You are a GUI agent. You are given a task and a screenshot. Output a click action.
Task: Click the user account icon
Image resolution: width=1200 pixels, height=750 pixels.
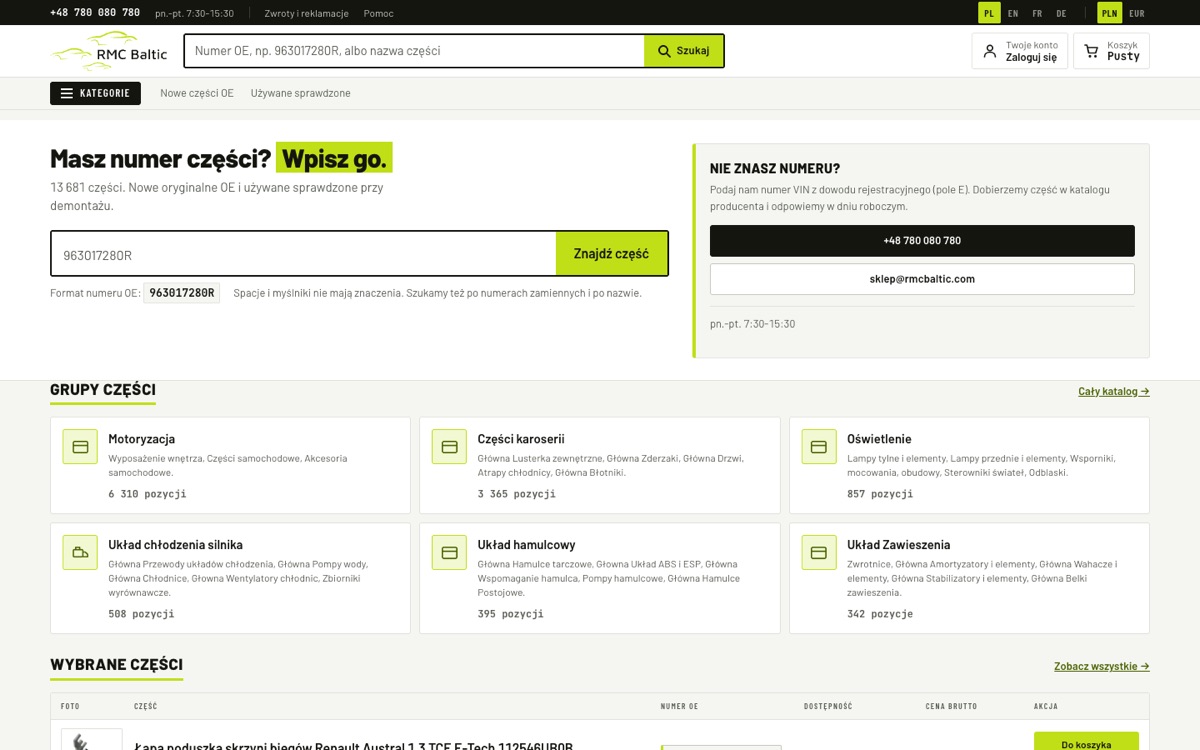990,51
